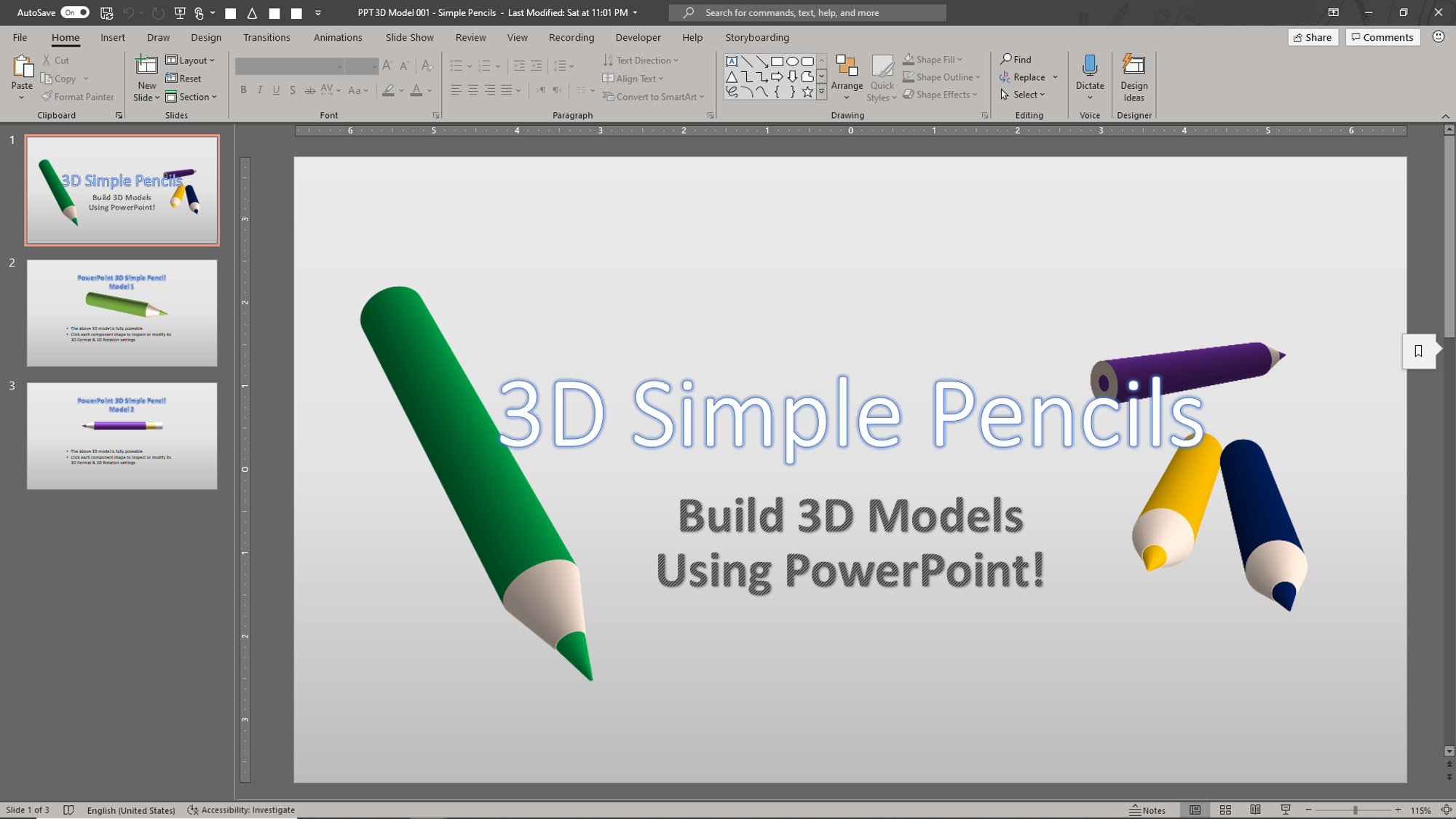Click the Dictate microphone icon
Image resolution: width=1456 pixels, height=819 pixels.
tap(1089, 66)
